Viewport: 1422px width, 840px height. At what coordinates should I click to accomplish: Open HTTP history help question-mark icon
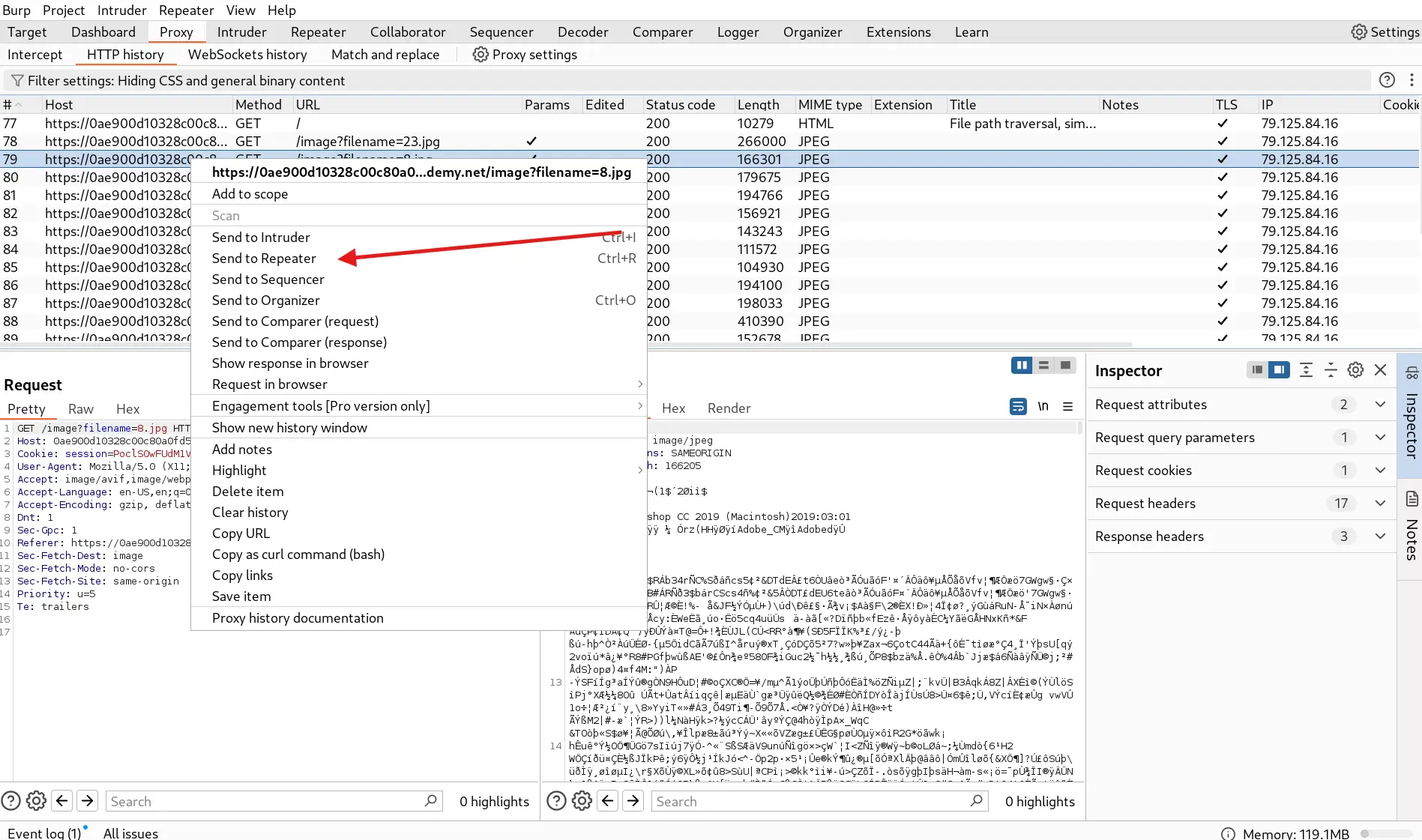(1387, 80)
